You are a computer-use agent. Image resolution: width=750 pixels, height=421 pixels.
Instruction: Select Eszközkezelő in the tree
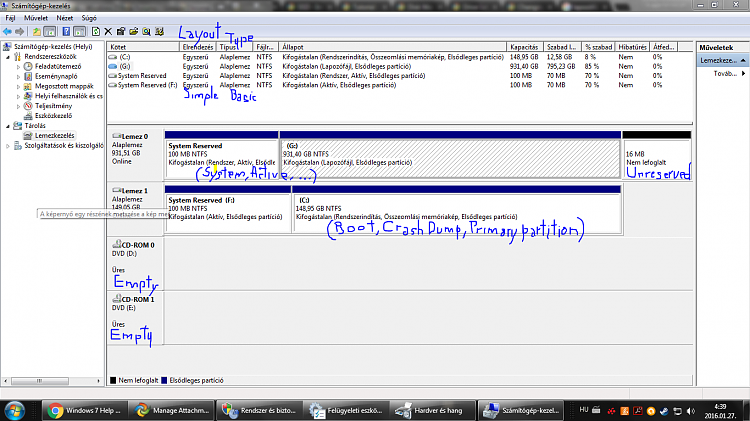coord(53,116)
